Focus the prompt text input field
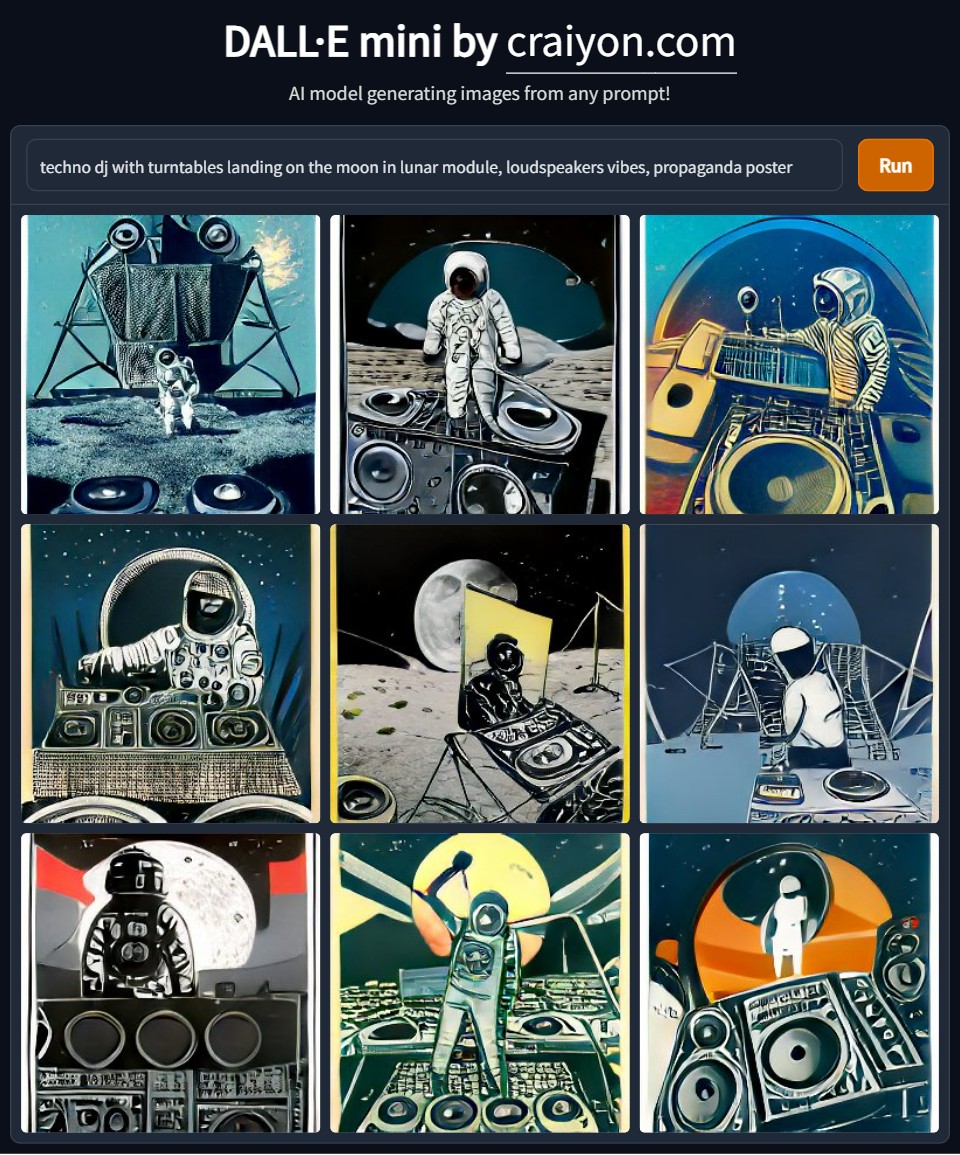Viewport: 960px width, 1155px height. [x=434, y=166]
